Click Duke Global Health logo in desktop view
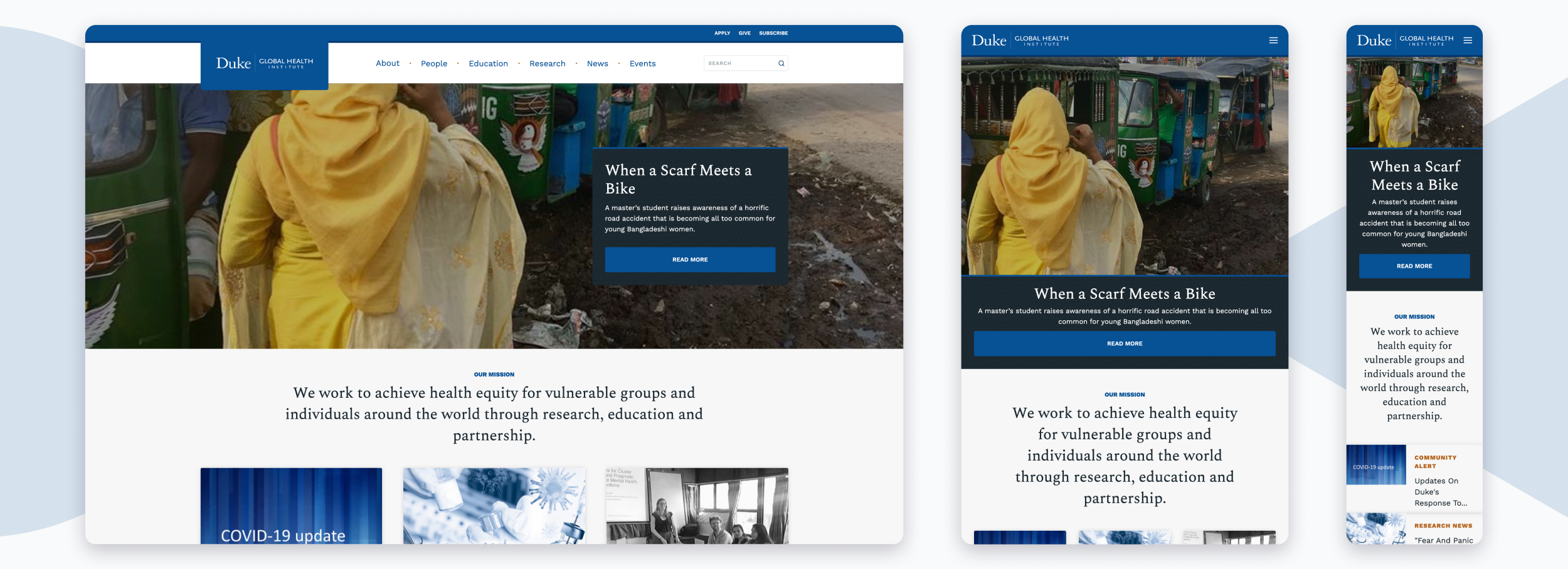Image resolution: width=1568 pixels, height=569 pixels. point(264,63)
